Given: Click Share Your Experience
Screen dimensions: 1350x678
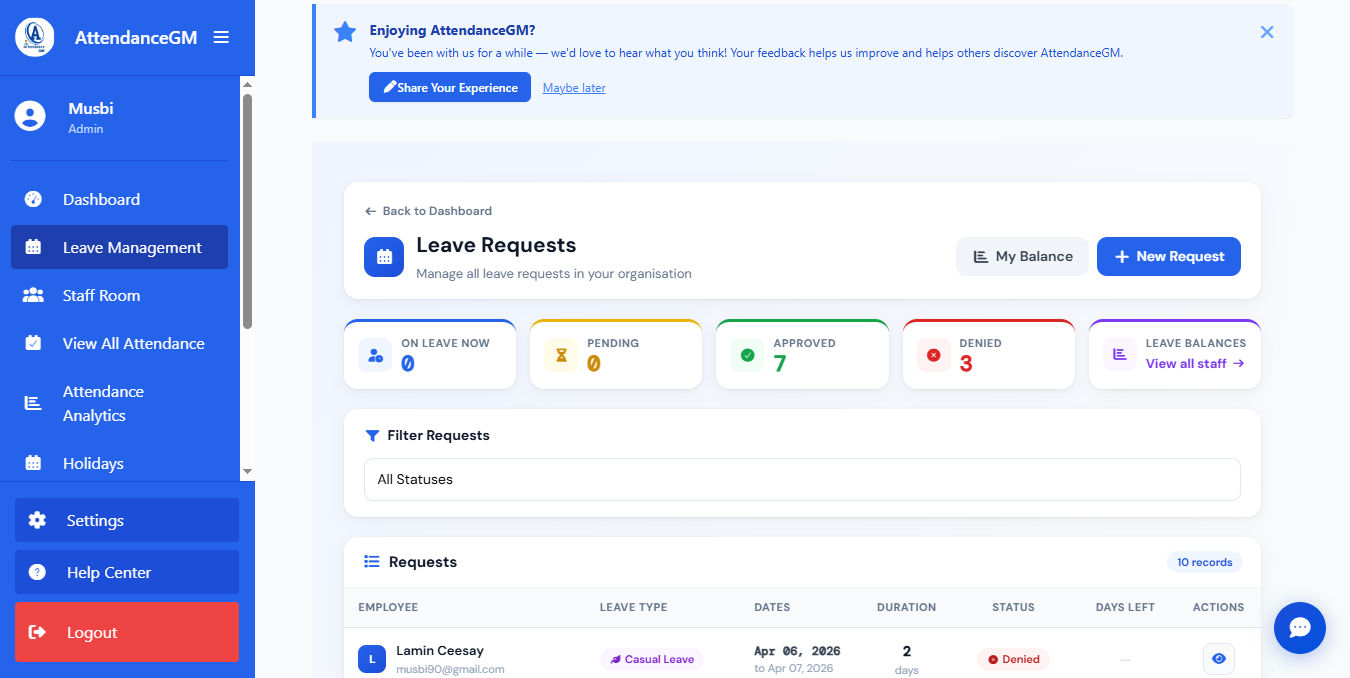Looking at the screenshot, I should (450, 87).
